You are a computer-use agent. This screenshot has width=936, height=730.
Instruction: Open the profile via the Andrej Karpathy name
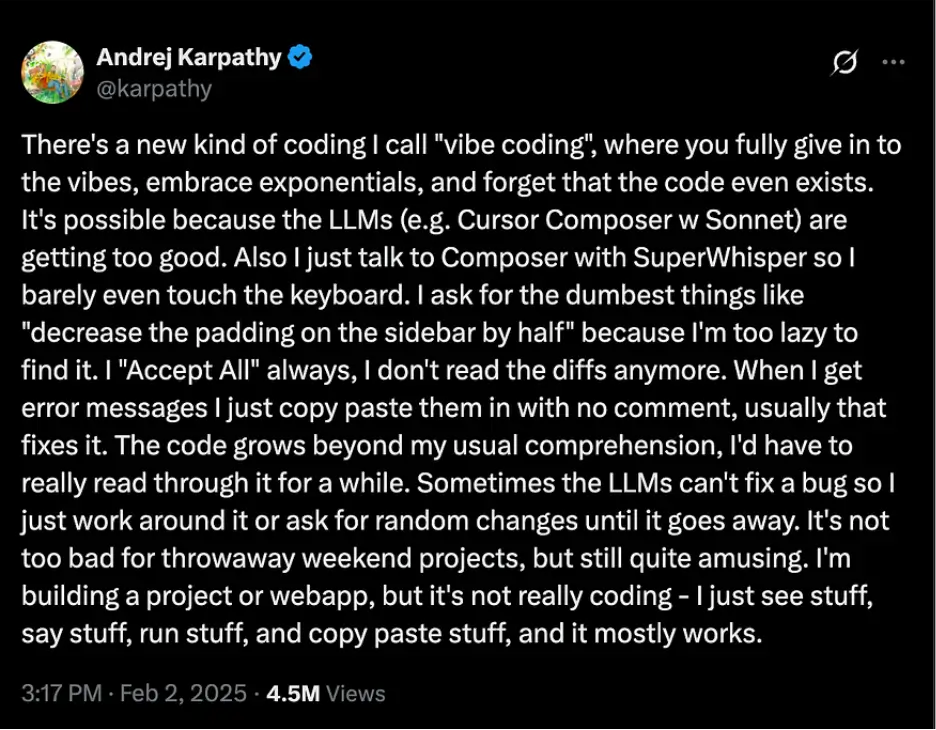[x=189, y=57]
